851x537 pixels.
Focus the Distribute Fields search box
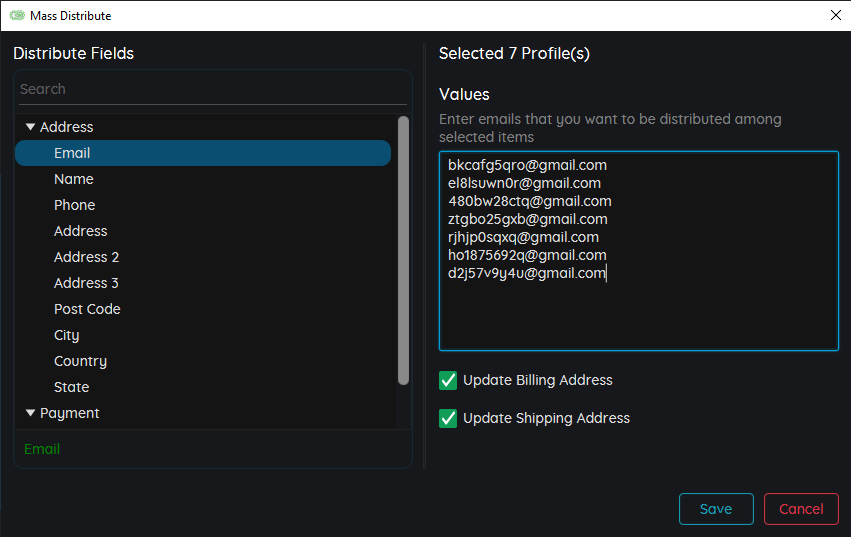pos(213,89)
